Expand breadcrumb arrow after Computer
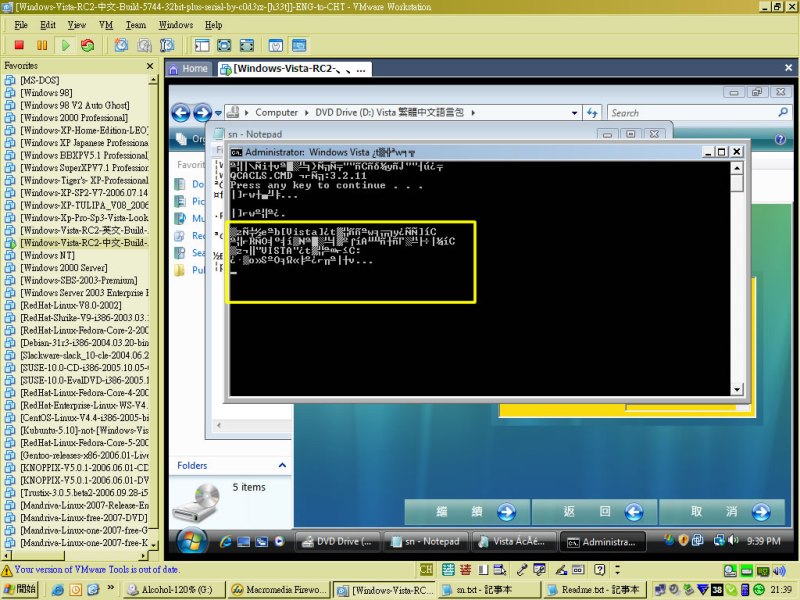Screen dimensions: 800x600 (307, 113)
